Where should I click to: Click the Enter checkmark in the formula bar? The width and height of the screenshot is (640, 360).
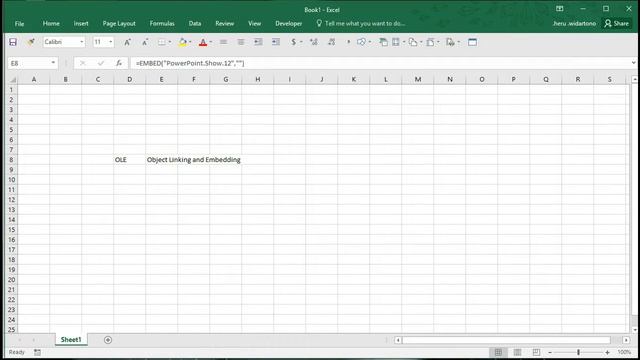click(101, 63)
